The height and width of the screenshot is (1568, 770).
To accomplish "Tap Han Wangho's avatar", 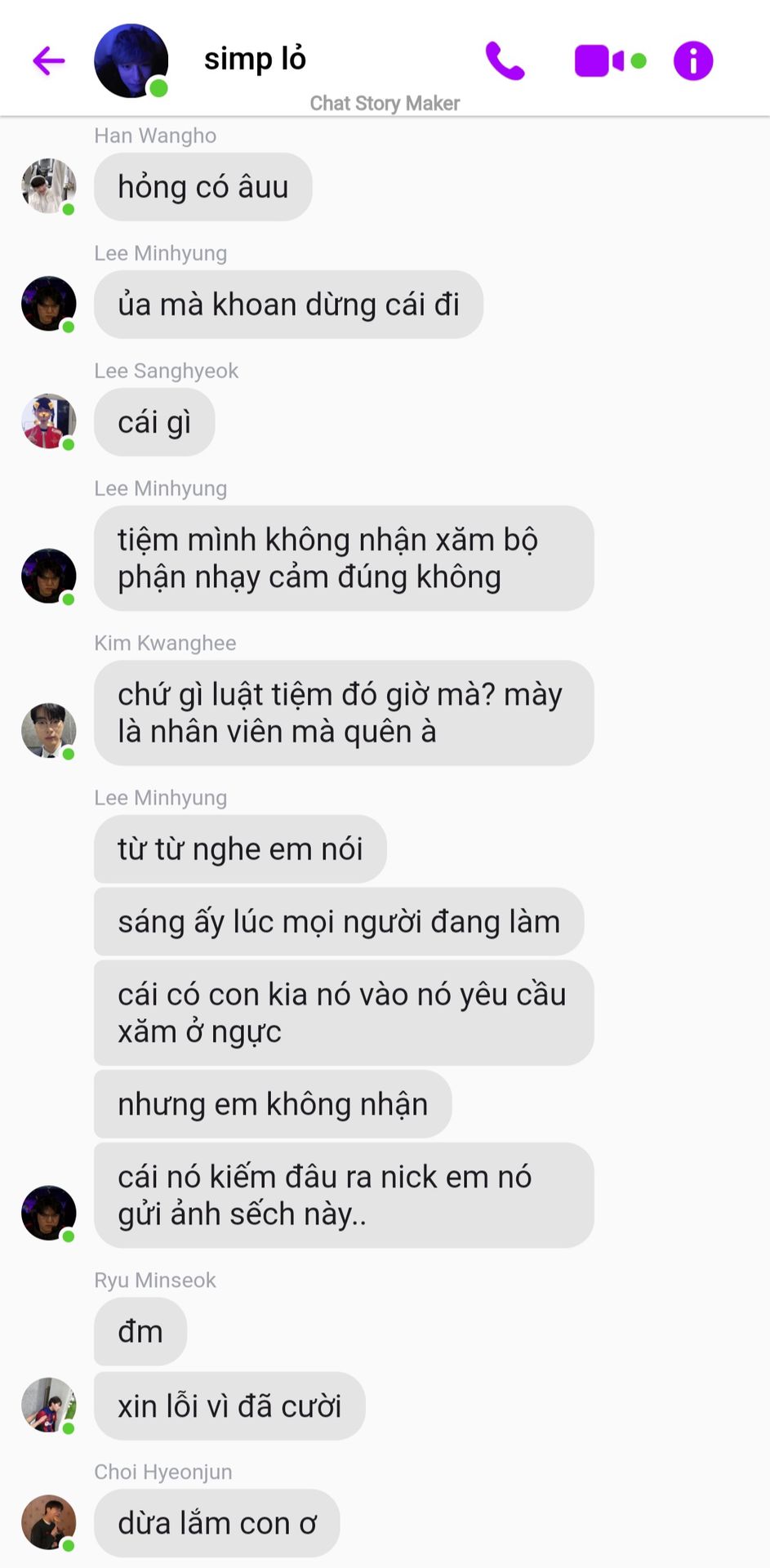I will click(x=49, y=186).
